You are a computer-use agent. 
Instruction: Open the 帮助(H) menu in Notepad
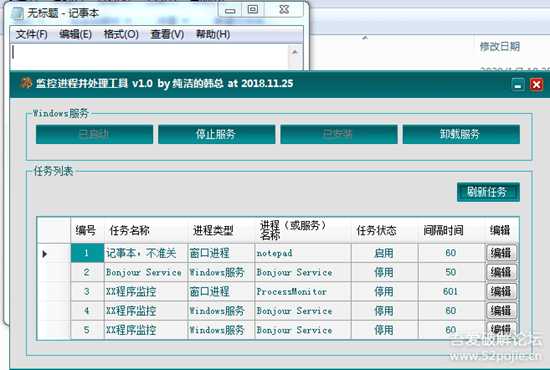[x=213, y=34]
